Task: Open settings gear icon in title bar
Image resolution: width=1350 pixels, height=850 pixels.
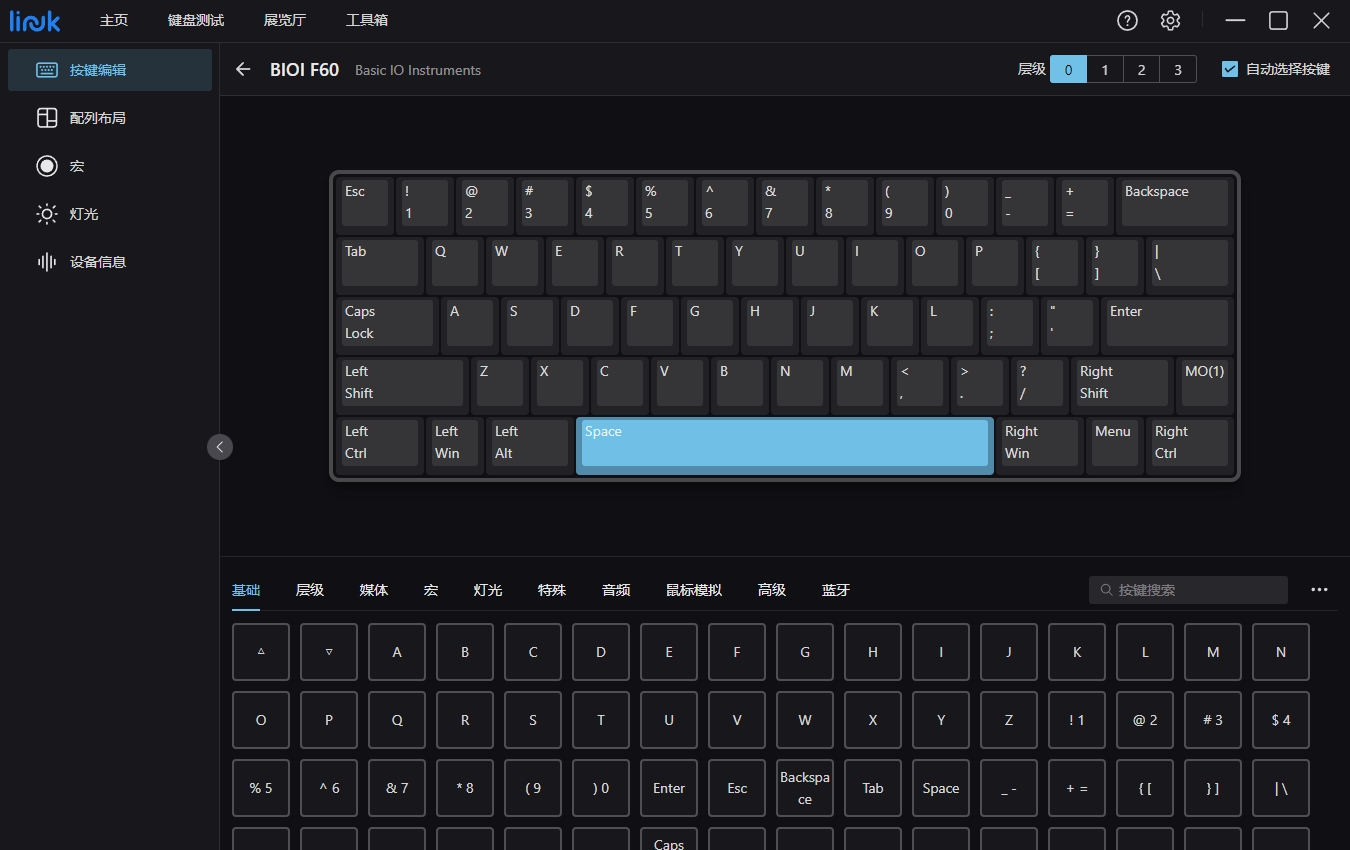Action: pyautogui.click(x=1170, y=21)
